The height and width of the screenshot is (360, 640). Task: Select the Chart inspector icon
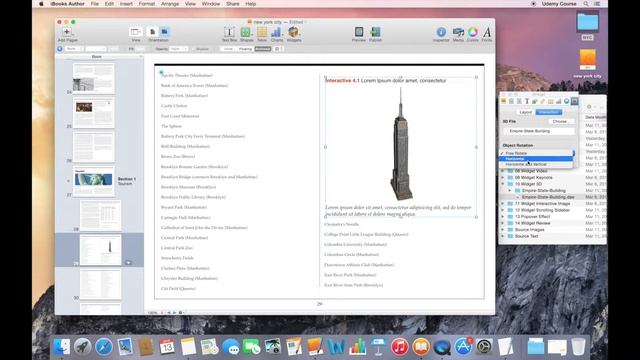(558, 101)
